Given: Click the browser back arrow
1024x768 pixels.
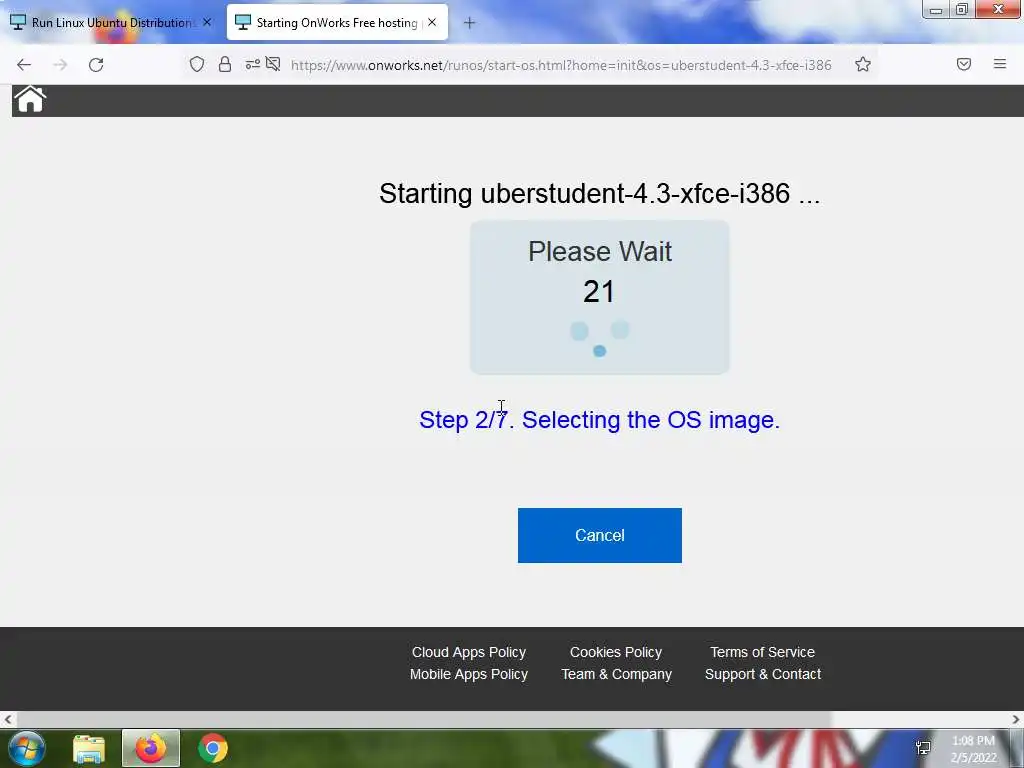Looking at the screenshot, I should 24,65.
